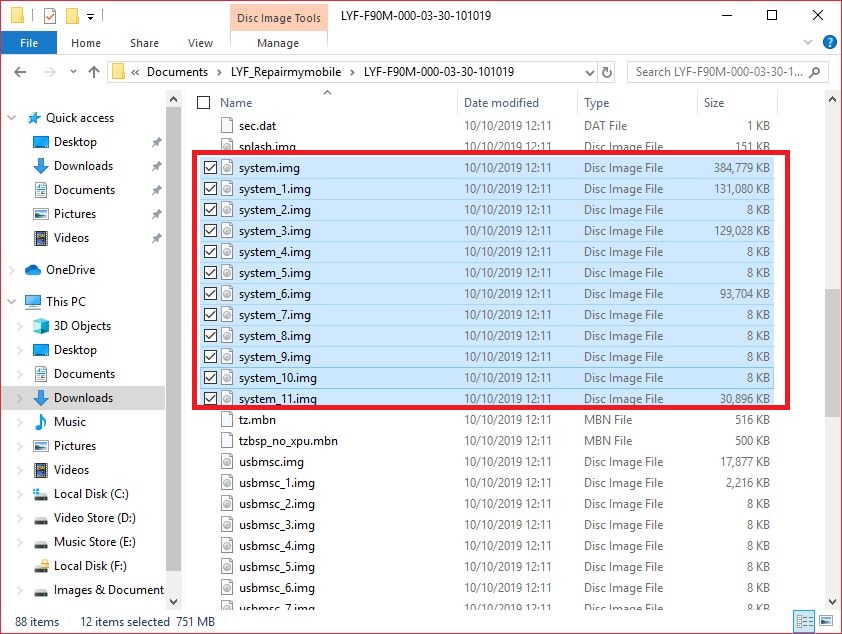Viewport: 842px width, 634px height.
Task: Open the recent locations dropdown arrow
Action: (73, 72)
